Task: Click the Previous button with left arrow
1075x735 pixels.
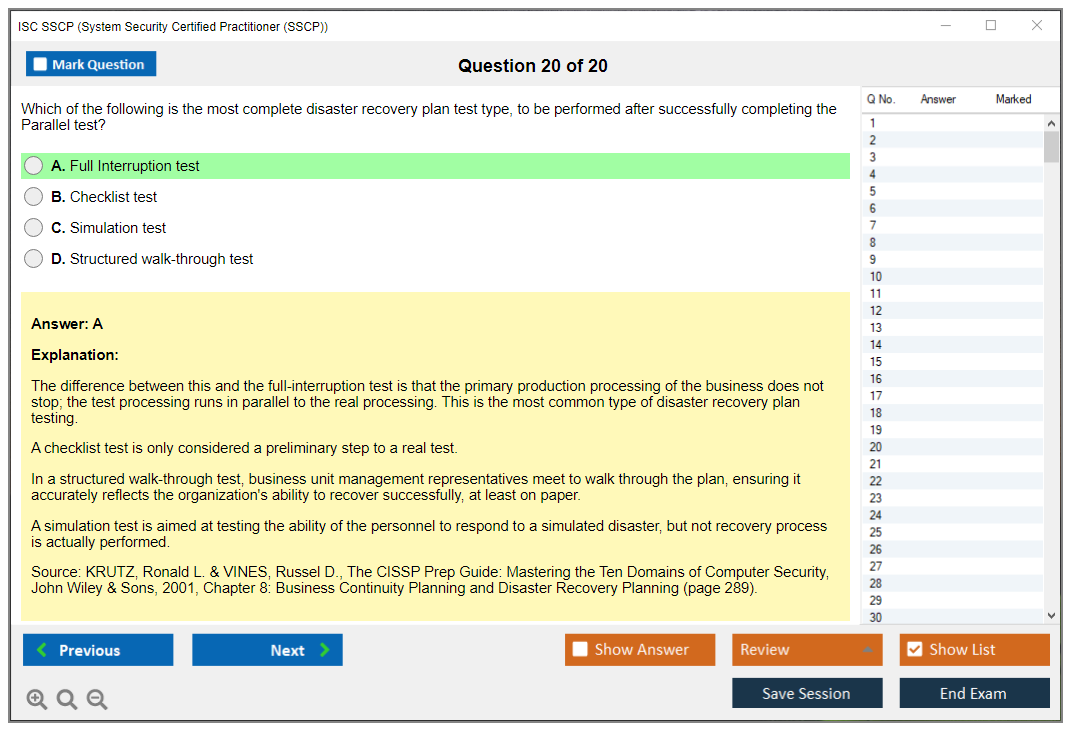Action: tap(98, 650)
